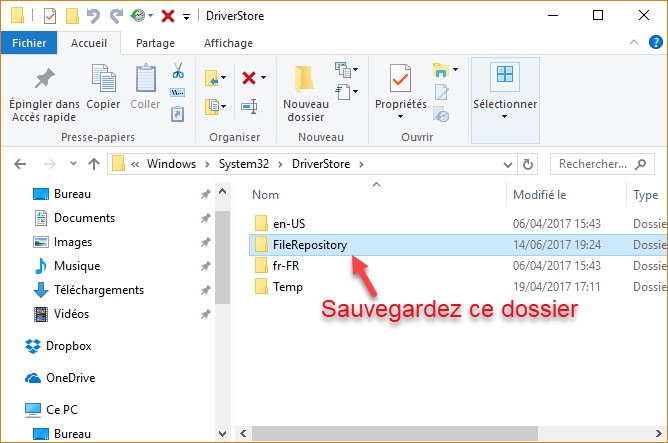This screenshot has width=668, height=443.
Task: Open the recent locations dropdown arrow
Action: (69, 163)
